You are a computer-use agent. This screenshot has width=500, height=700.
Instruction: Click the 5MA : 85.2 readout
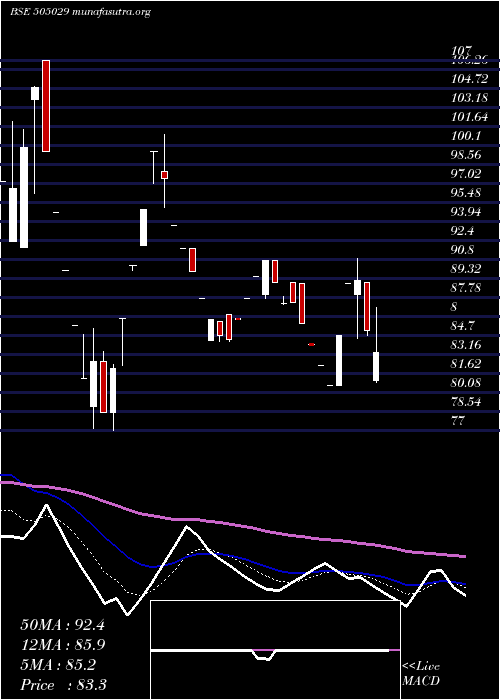click(58, 665)
